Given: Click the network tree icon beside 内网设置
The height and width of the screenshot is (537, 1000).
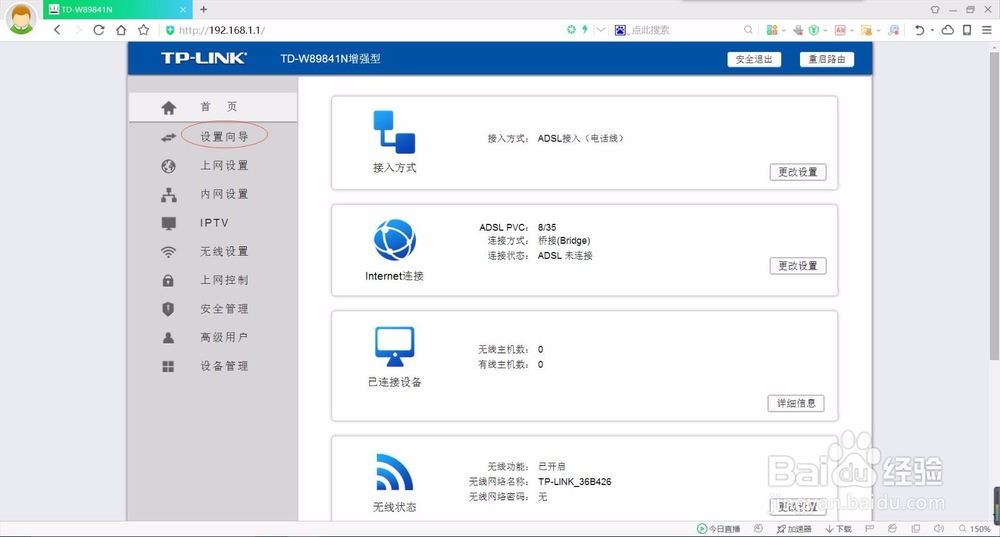Looking at the screenshot, I should [168, 195].
